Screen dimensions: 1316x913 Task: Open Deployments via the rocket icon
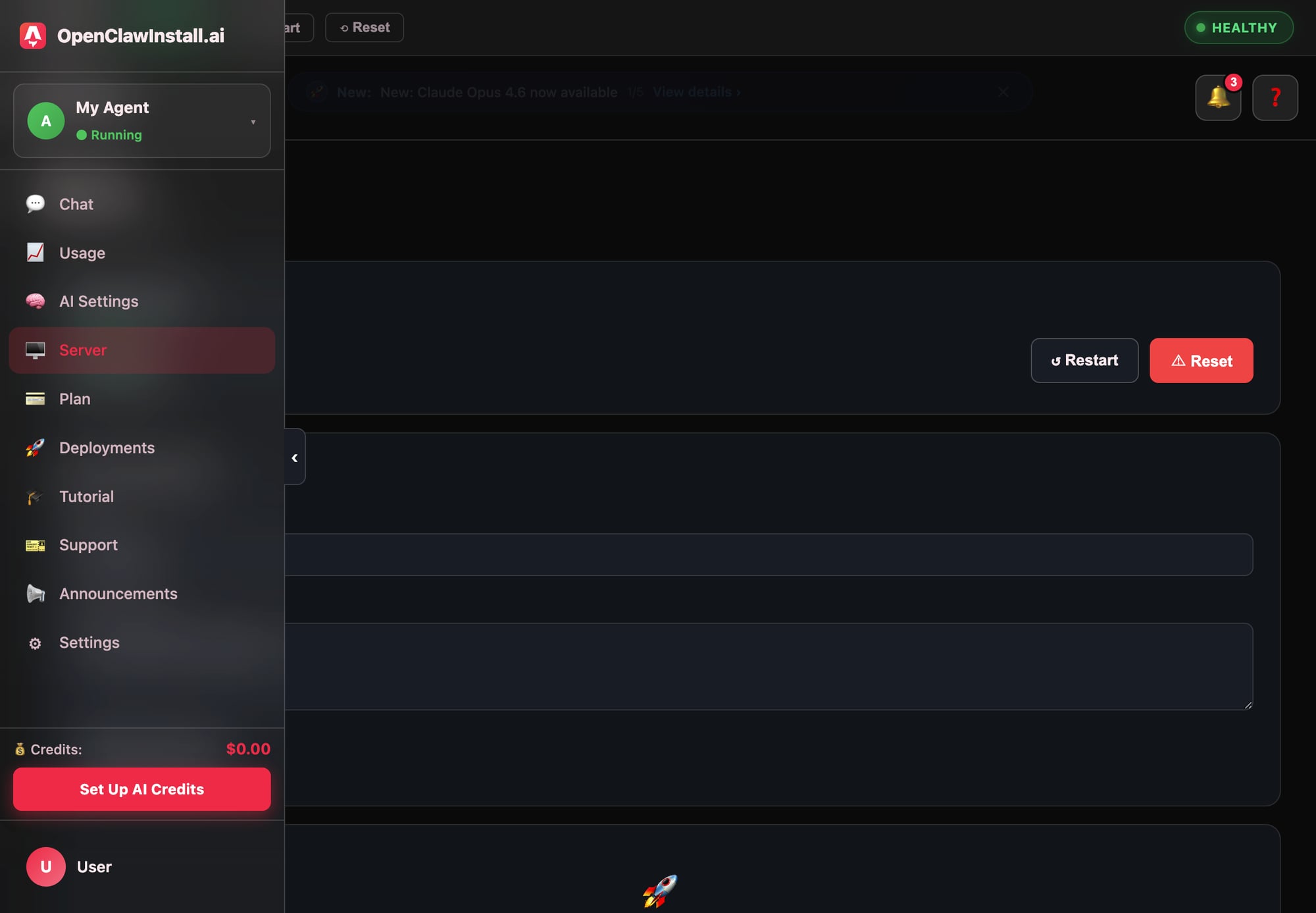pyautogui.click(x=35, y=448)
